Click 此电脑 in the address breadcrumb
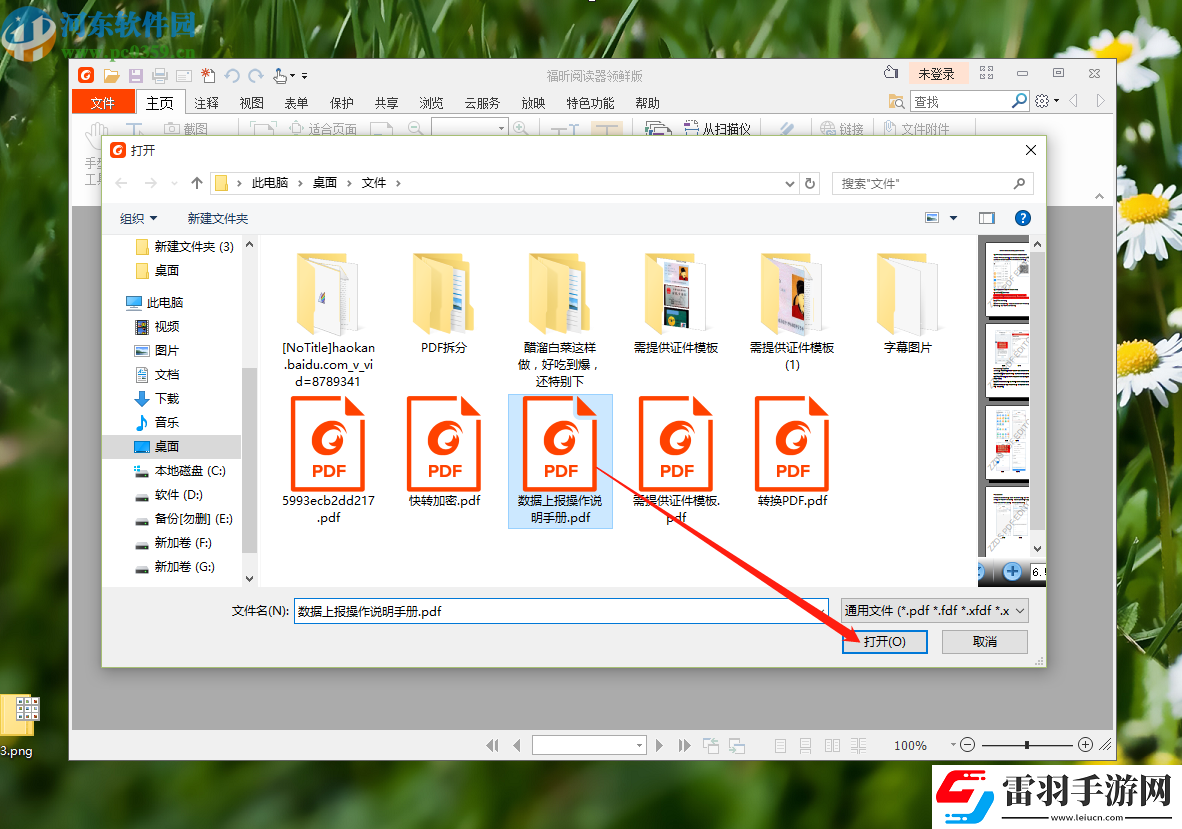Viewport: 1182px width, 829px height. pyautogui.click(x=270, y=183)
